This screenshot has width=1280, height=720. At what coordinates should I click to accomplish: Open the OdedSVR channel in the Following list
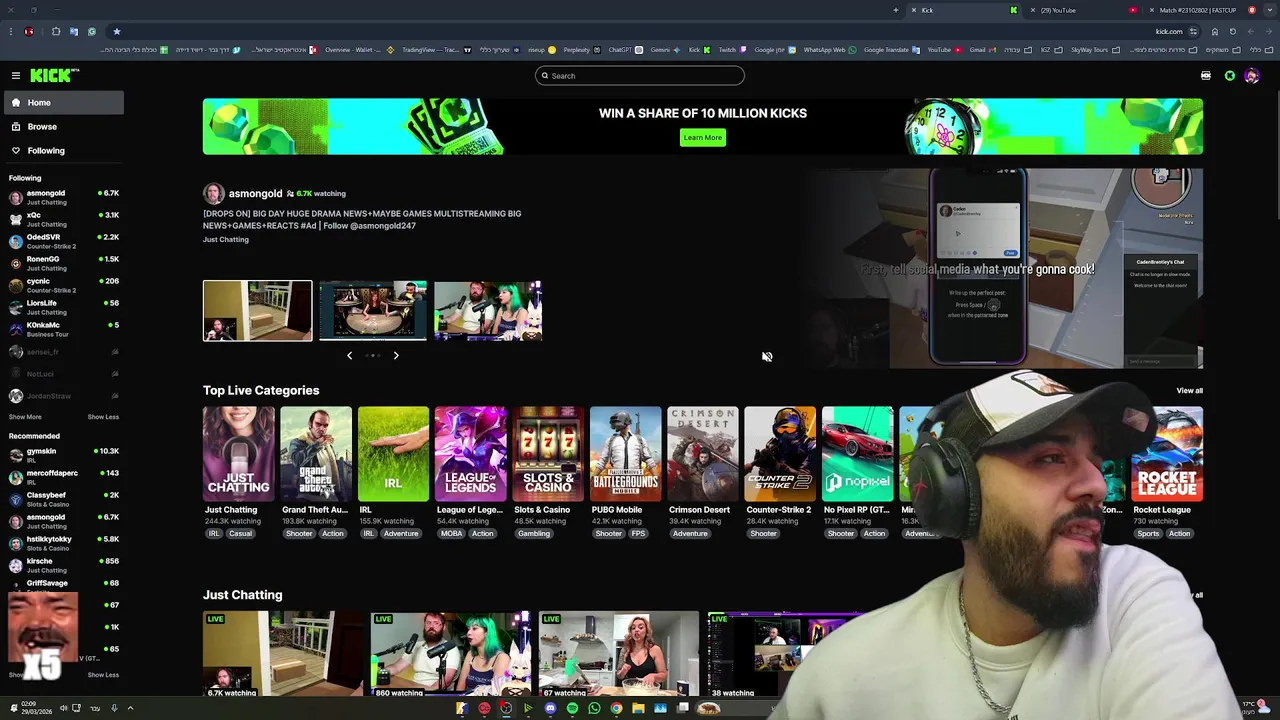pyautogui.click(x=63, y=241)
